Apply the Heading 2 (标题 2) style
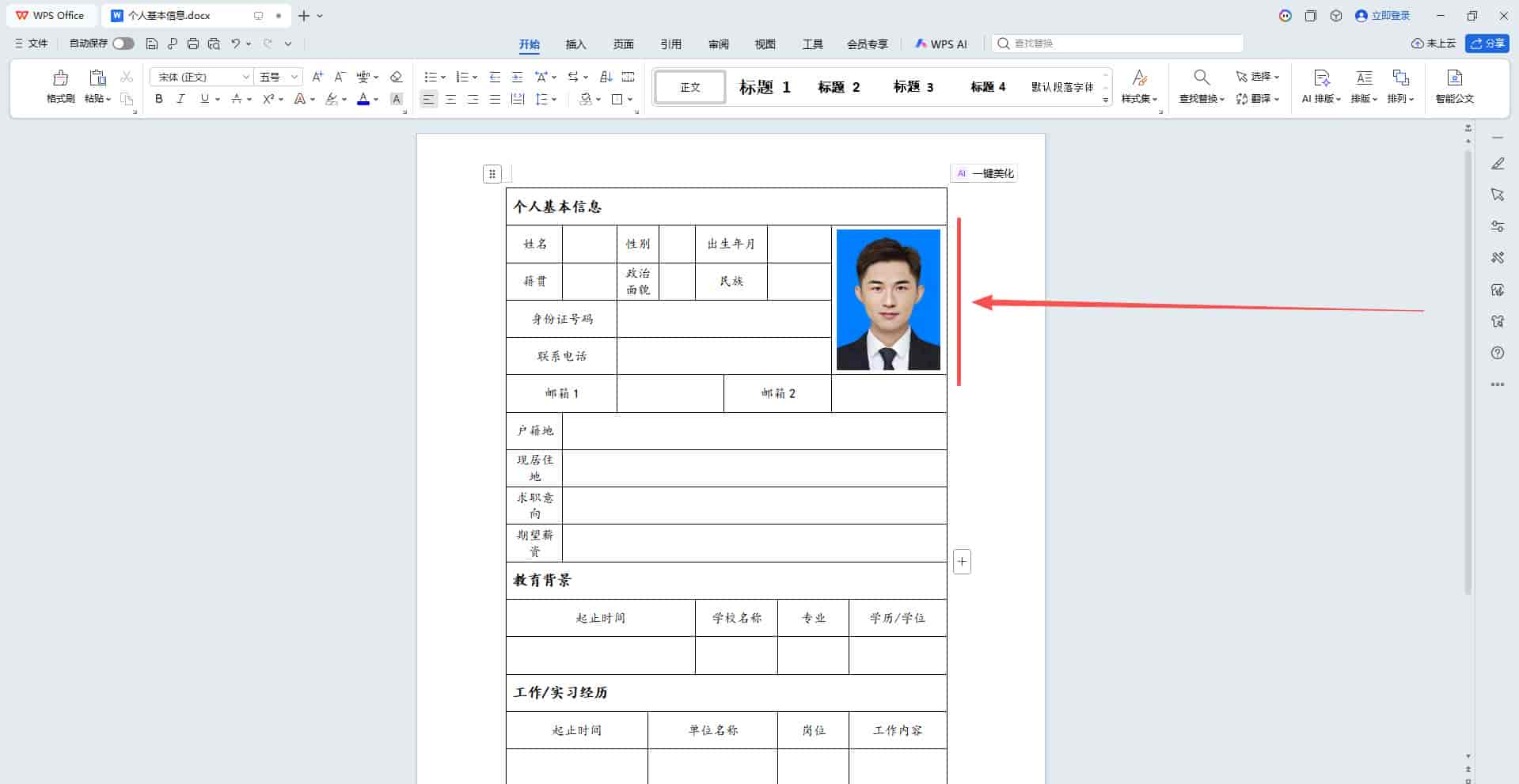This screenshot has width=1519, height=784. [839, 87]
